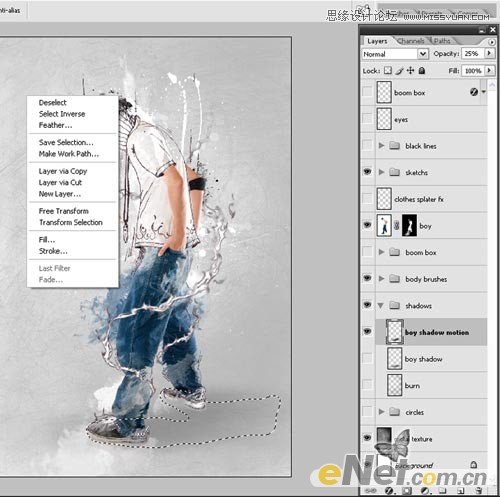This screenshot has width=500, height=497.
Task: Choose Fill... from context menu
Action: click(47, 239)
